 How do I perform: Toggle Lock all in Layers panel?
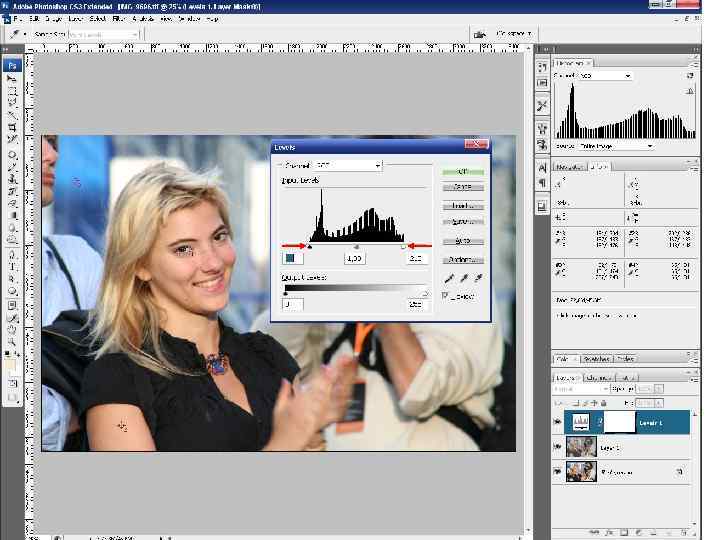[x=604, y=403]
